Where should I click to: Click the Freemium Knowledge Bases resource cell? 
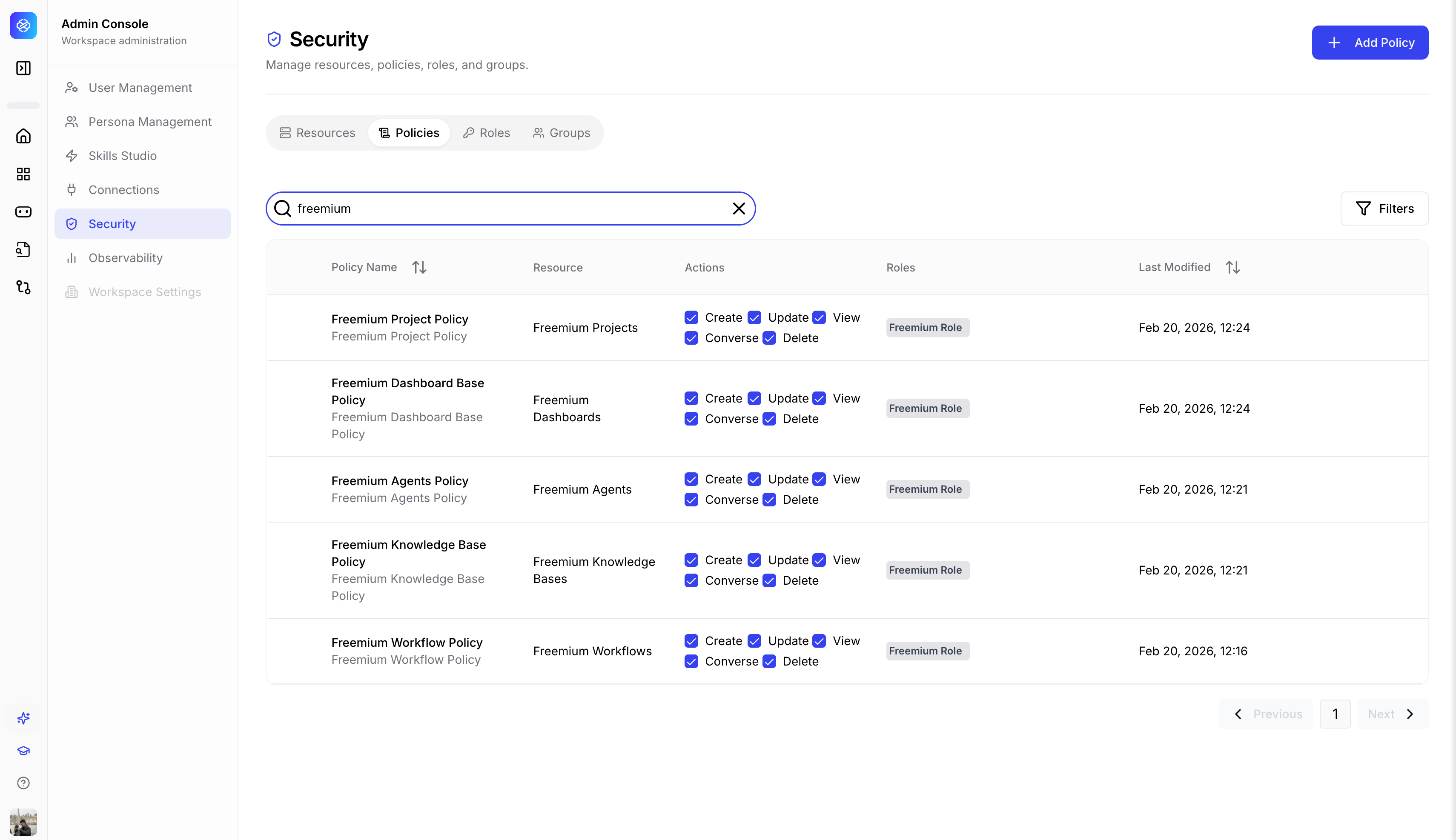[594, 570]
